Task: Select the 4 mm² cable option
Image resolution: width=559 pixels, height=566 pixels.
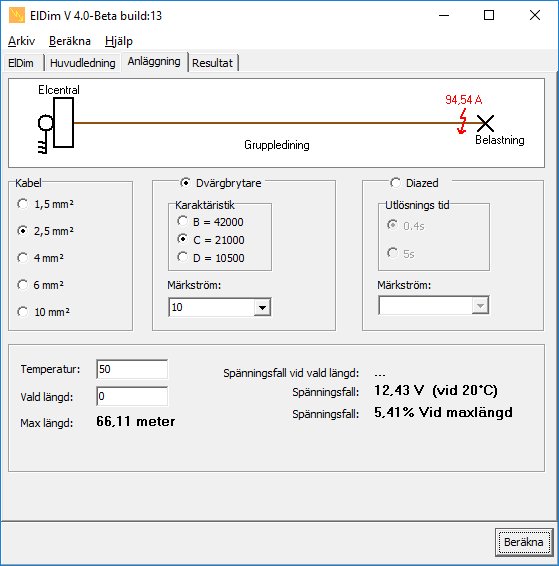Action: [x=40, y=258]
